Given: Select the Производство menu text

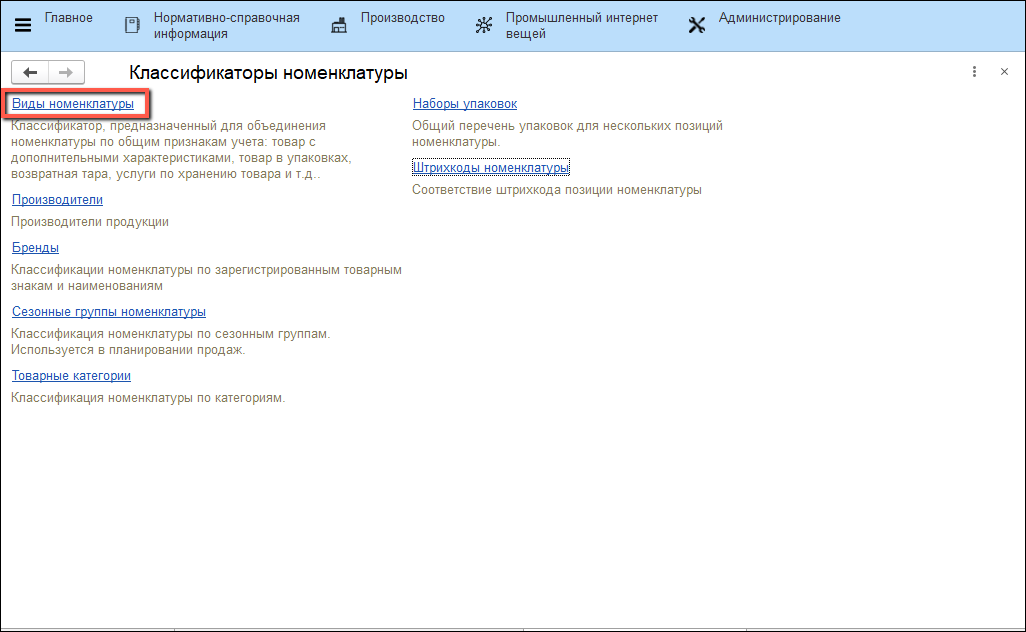Looking at the screenshot, I should coord(404,18).
